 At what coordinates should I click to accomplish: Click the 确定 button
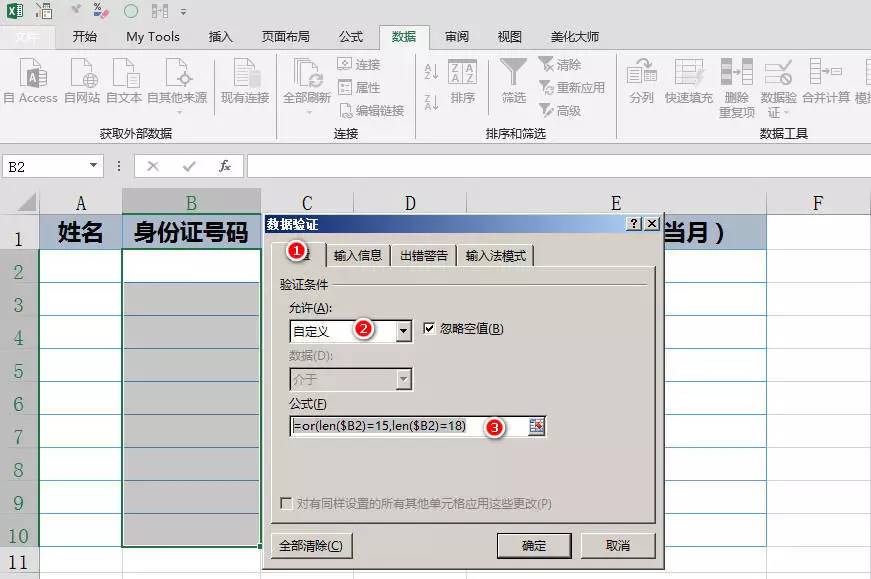point(534,546)
